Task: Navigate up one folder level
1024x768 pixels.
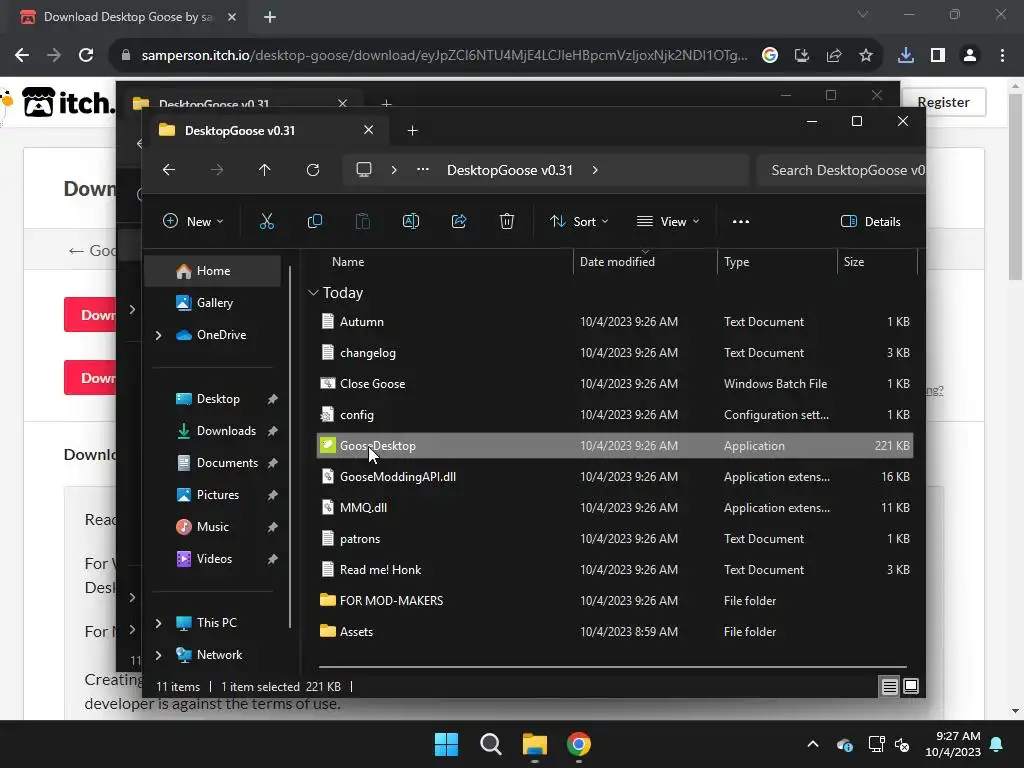Action: point(264,170)
